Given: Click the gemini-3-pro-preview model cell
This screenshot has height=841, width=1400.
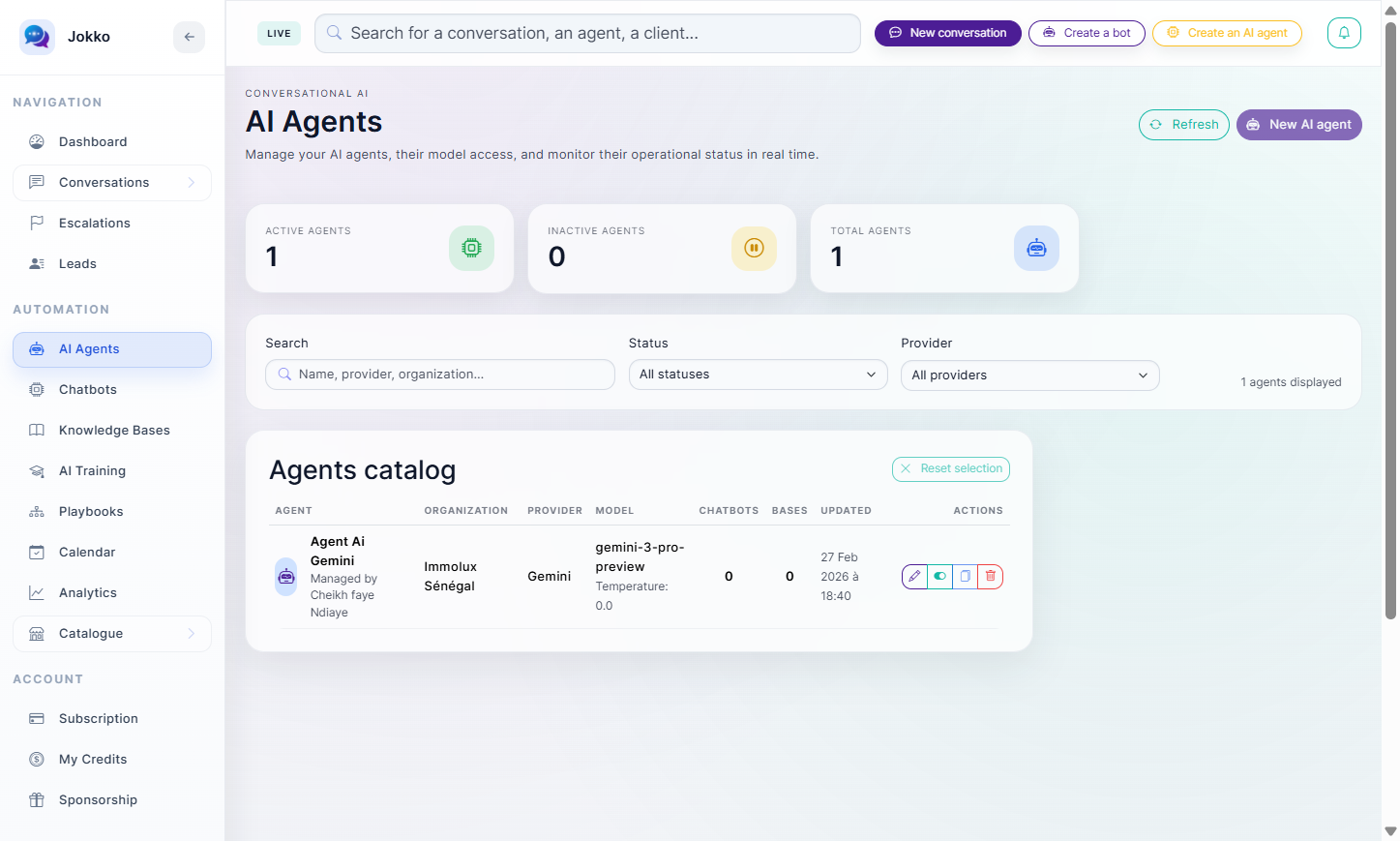Looking at the screenshot, I should pyautogui.click(x=640, y=557).
